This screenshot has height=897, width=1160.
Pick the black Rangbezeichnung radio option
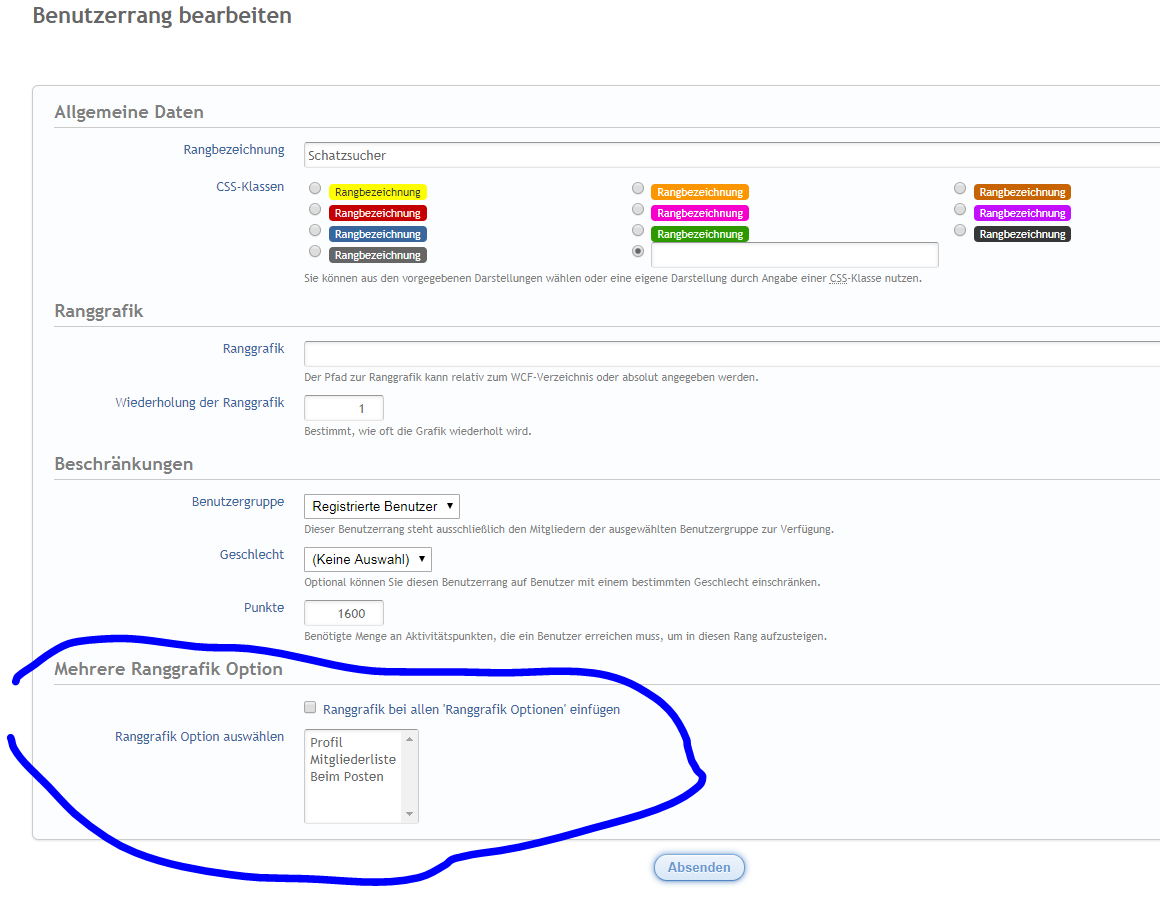[960, 231]
